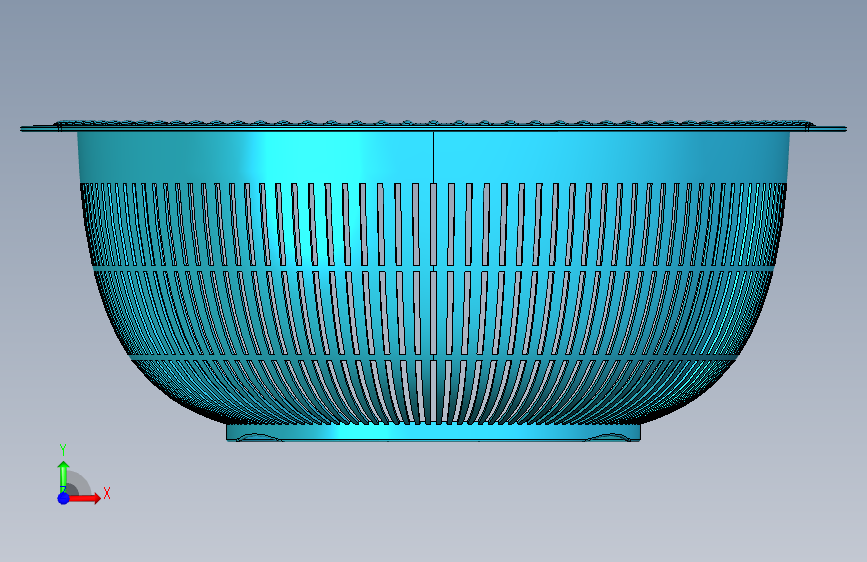
Task: Select the colander's cylindrical base ring
Action: [x=433, y=432]
